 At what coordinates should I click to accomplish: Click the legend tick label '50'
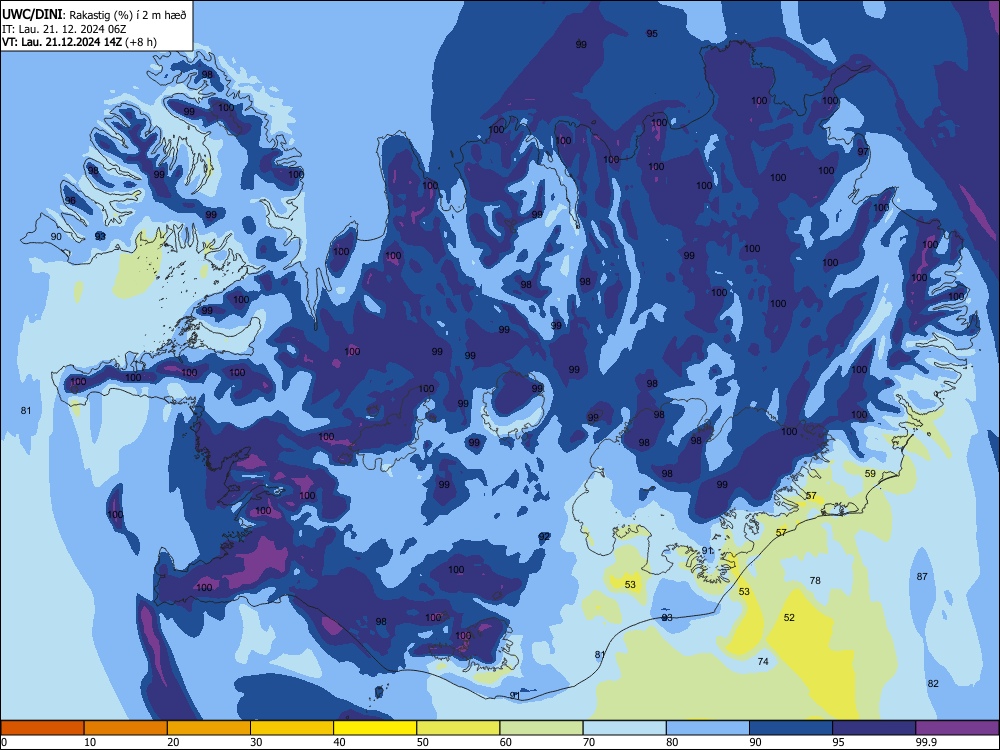tap(423, 742)
